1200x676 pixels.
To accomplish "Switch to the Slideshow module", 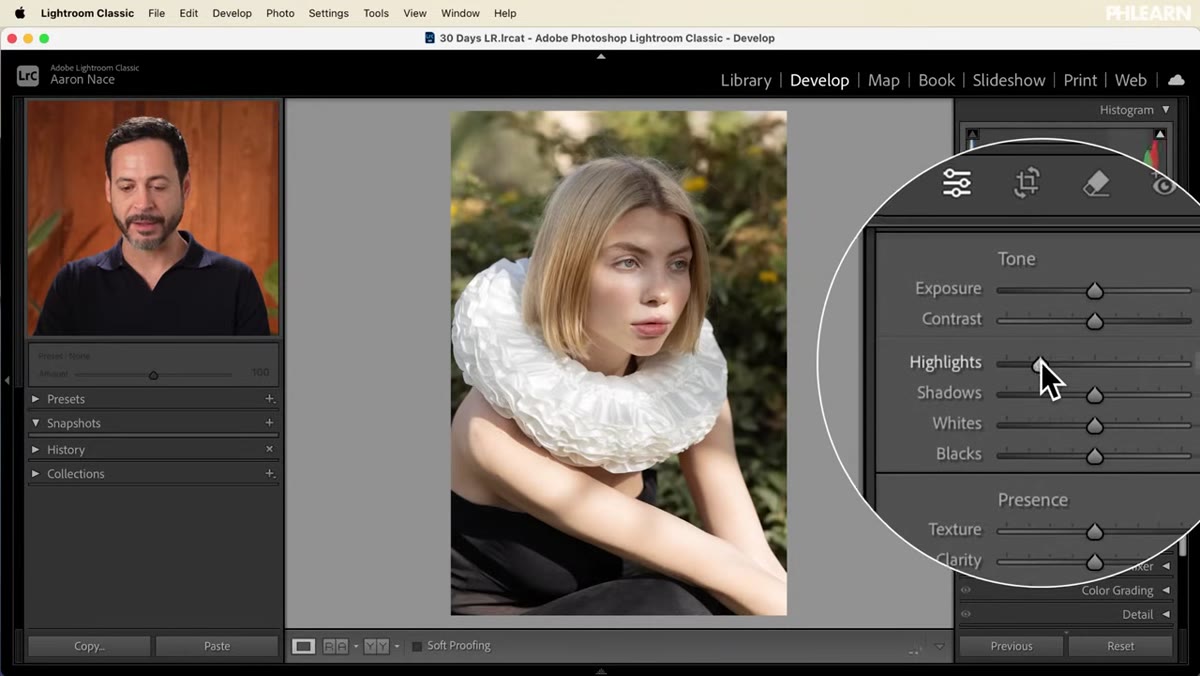I will pos(1009,80).
